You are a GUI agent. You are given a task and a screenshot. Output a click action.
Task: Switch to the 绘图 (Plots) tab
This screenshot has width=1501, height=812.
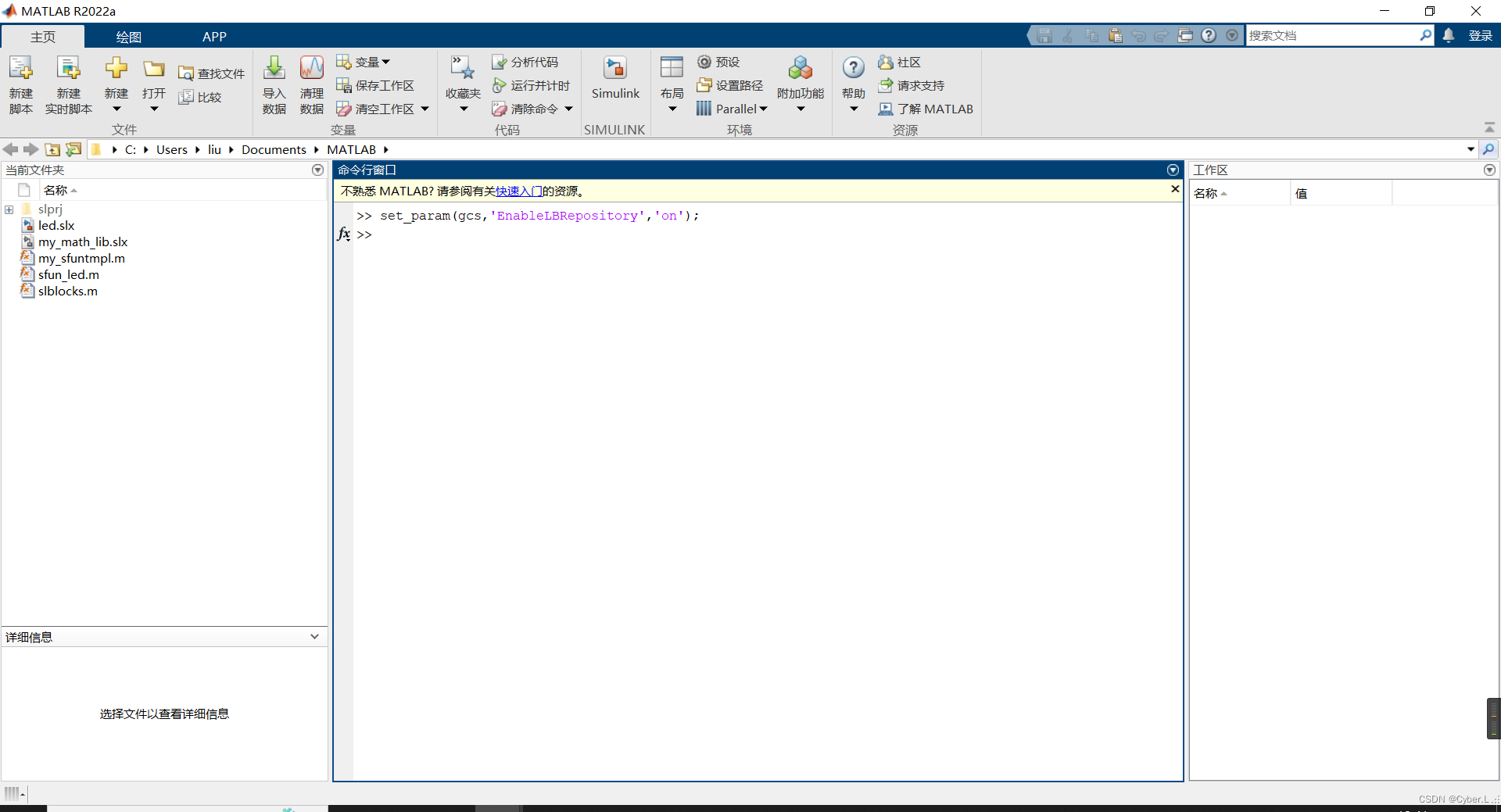coord(128,37)
